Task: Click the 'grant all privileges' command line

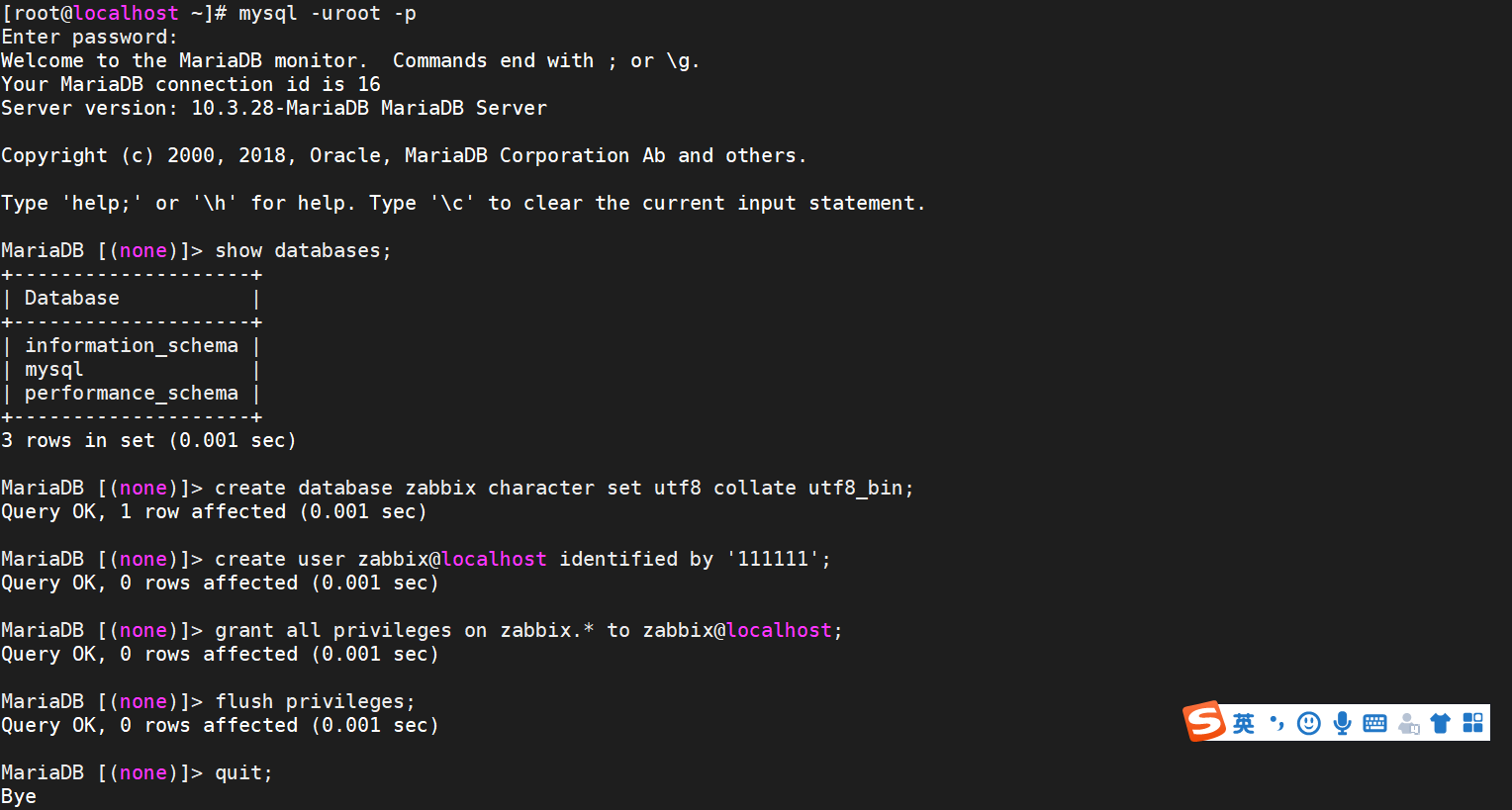Action: pos(528,631)
